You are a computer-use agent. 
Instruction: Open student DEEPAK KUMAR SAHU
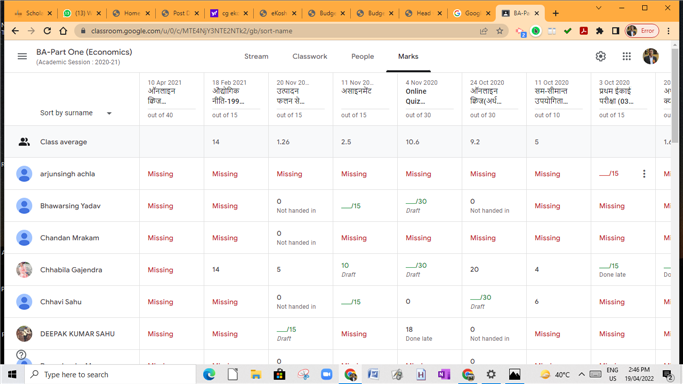(78, 334)
